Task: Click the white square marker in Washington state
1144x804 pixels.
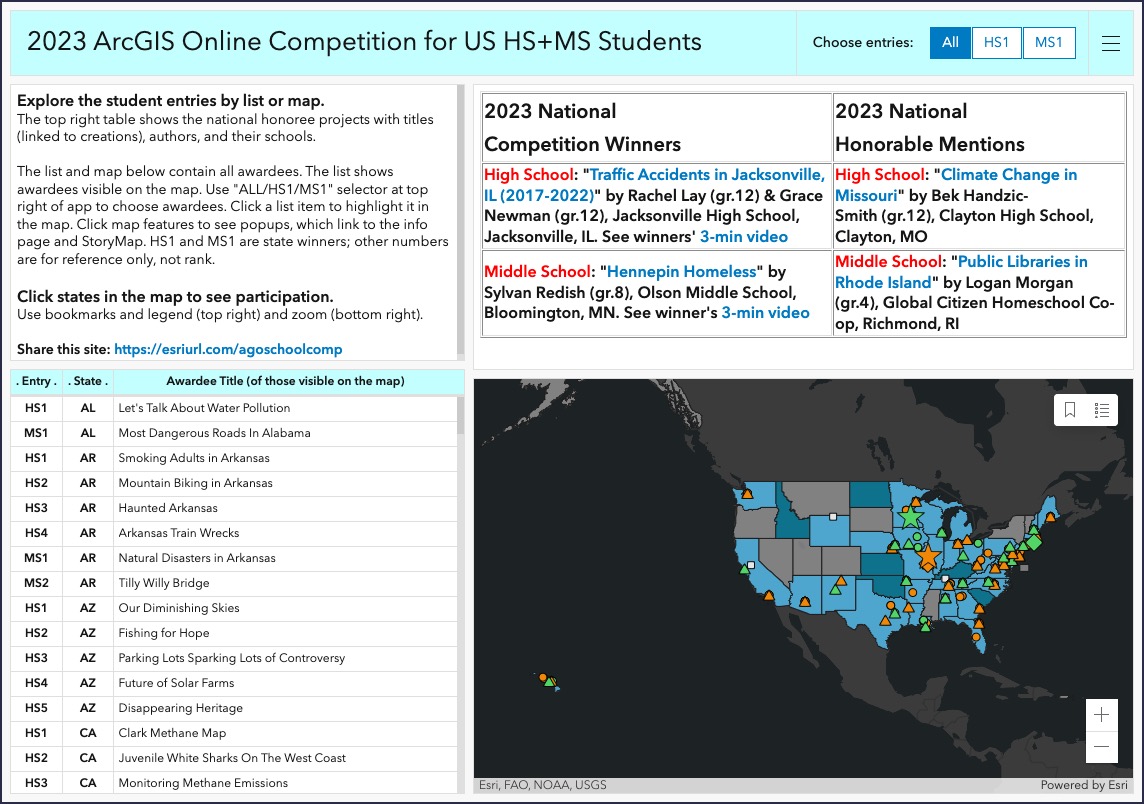Action: coord(832,517)
